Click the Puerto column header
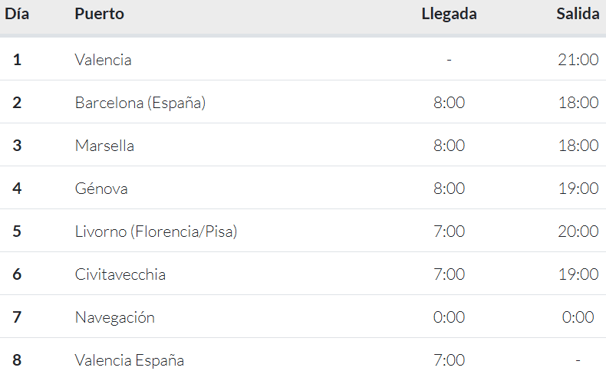 [99, 14]
